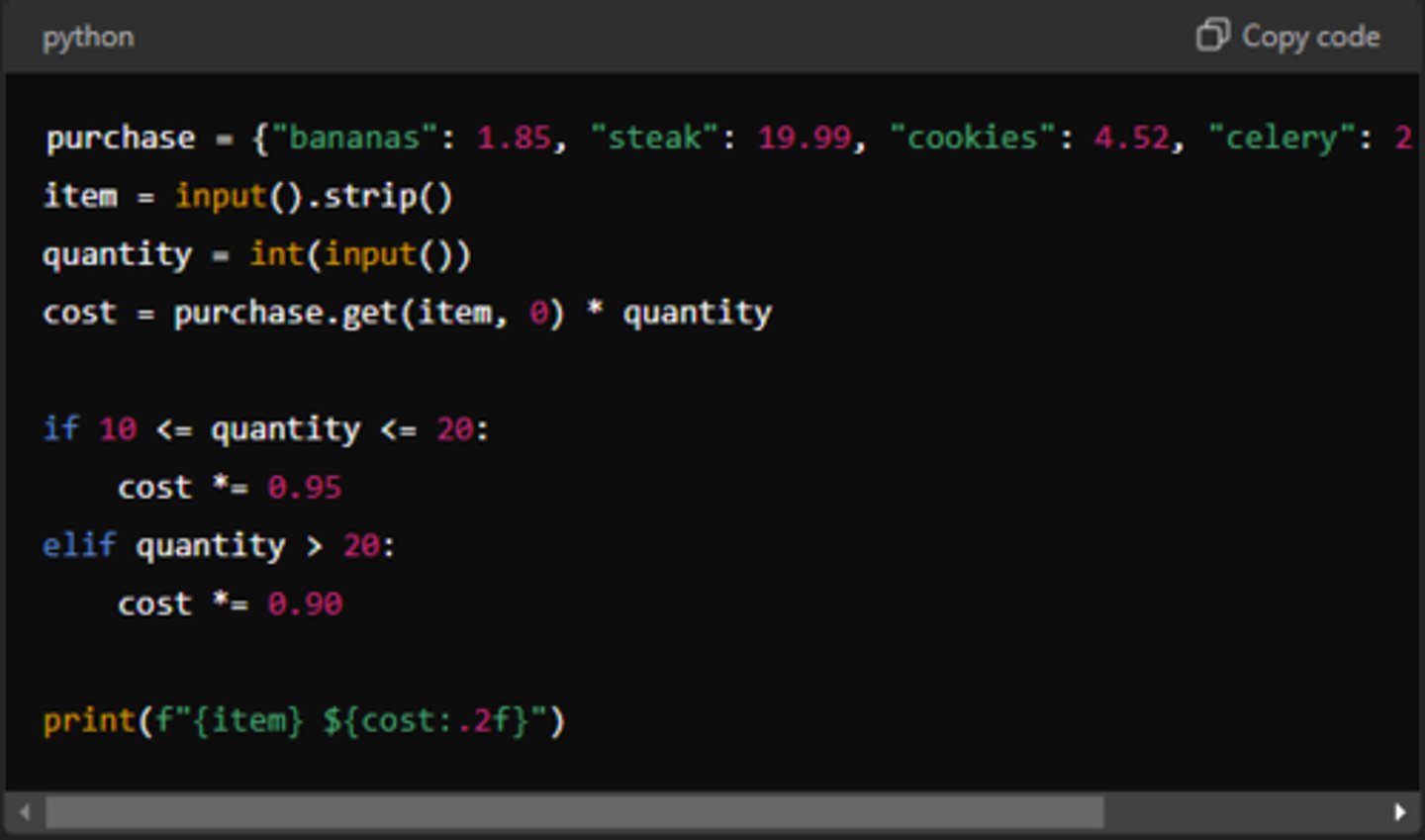The image size is (1425, 840).
Task: Click the print function name
Action: coord(88,720)
